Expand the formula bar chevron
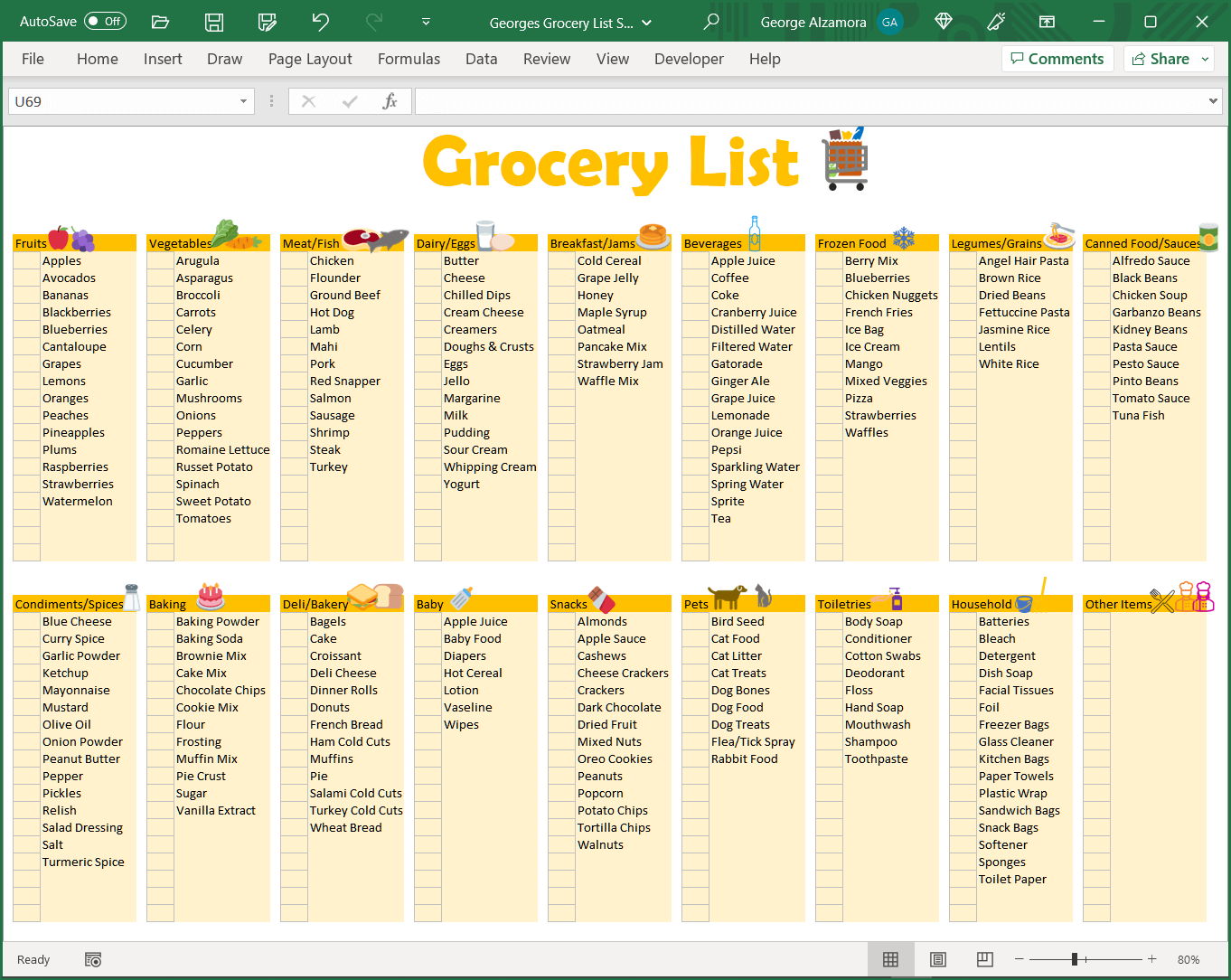1231x980 pixels. (1213, 101)
